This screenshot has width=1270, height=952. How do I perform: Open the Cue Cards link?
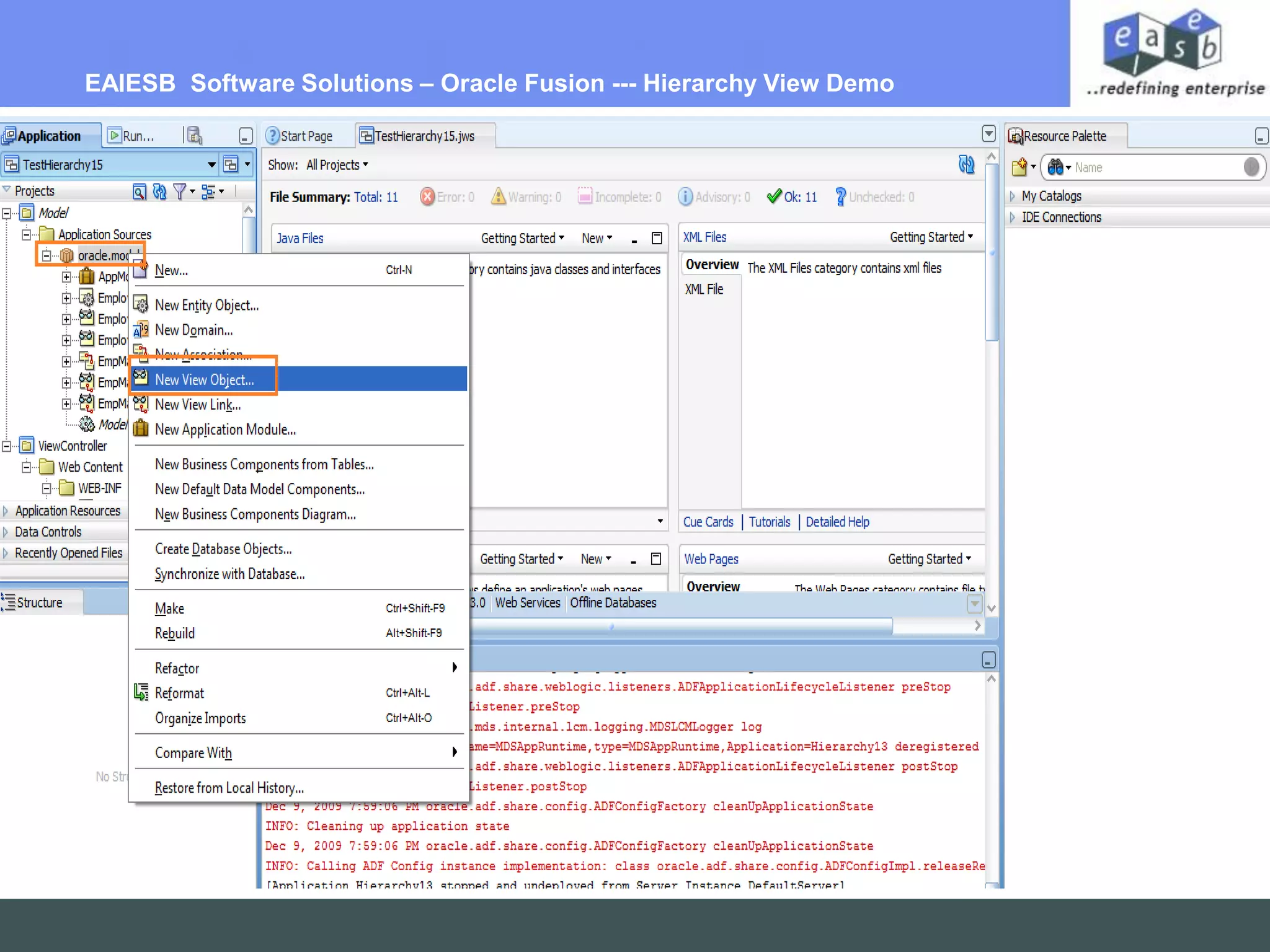pos(708,522)
